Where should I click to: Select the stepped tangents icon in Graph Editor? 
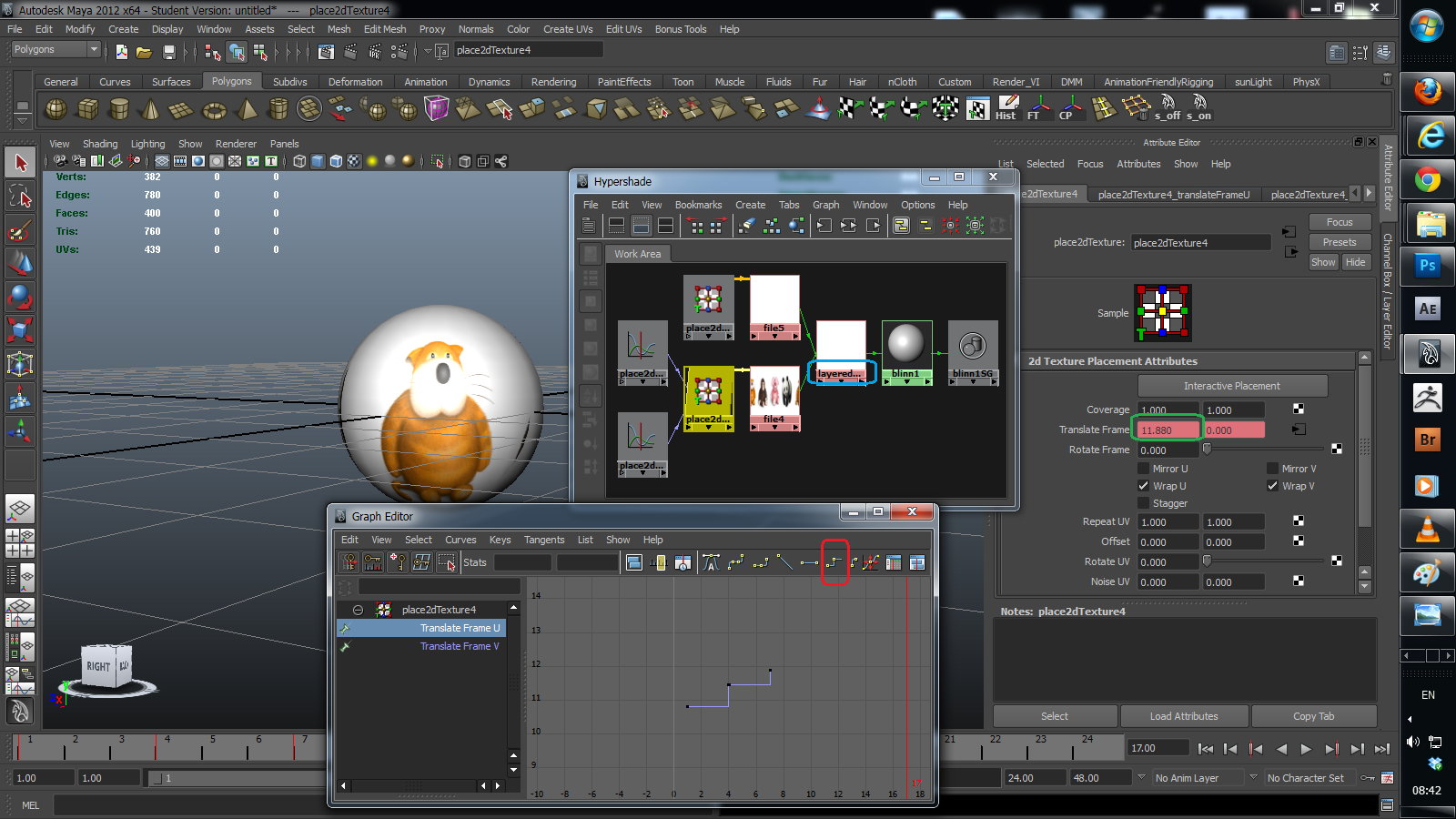click(x=834, y=562)
